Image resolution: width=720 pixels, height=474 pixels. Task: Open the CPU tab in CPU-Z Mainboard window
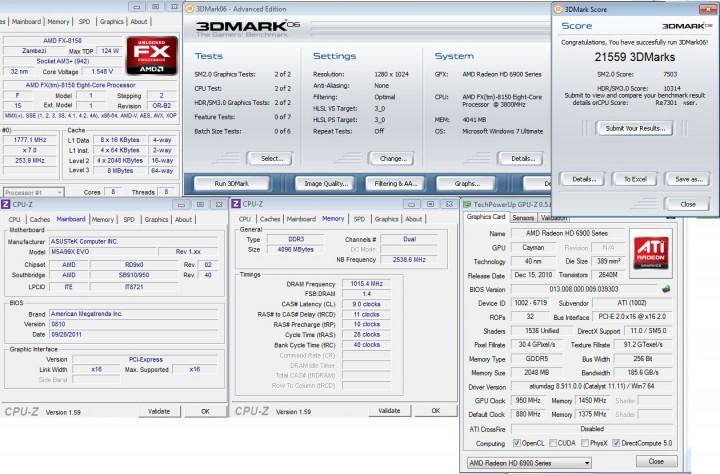[x=15, y=220]
